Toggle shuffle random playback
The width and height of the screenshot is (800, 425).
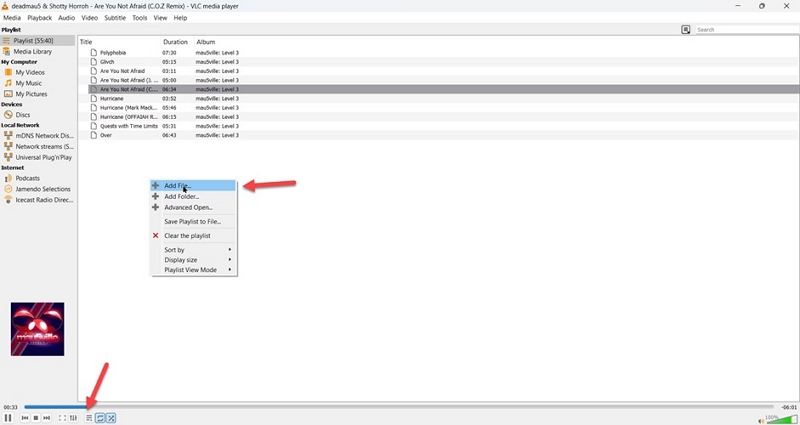[x=111, y=418]
